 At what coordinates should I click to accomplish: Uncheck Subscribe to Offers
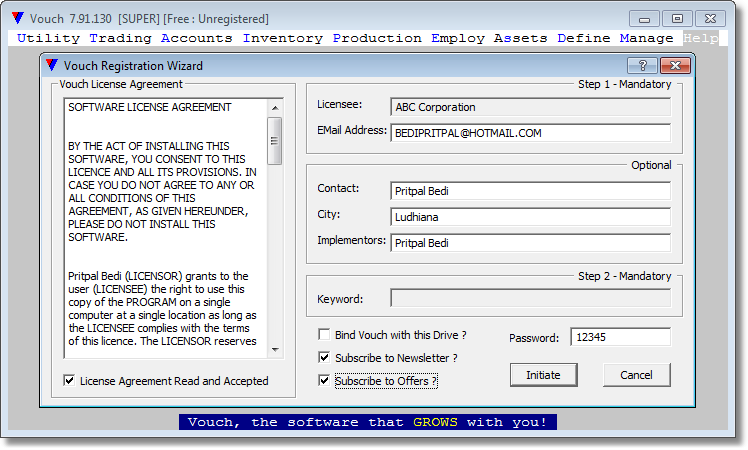click(x=324, y=380)
